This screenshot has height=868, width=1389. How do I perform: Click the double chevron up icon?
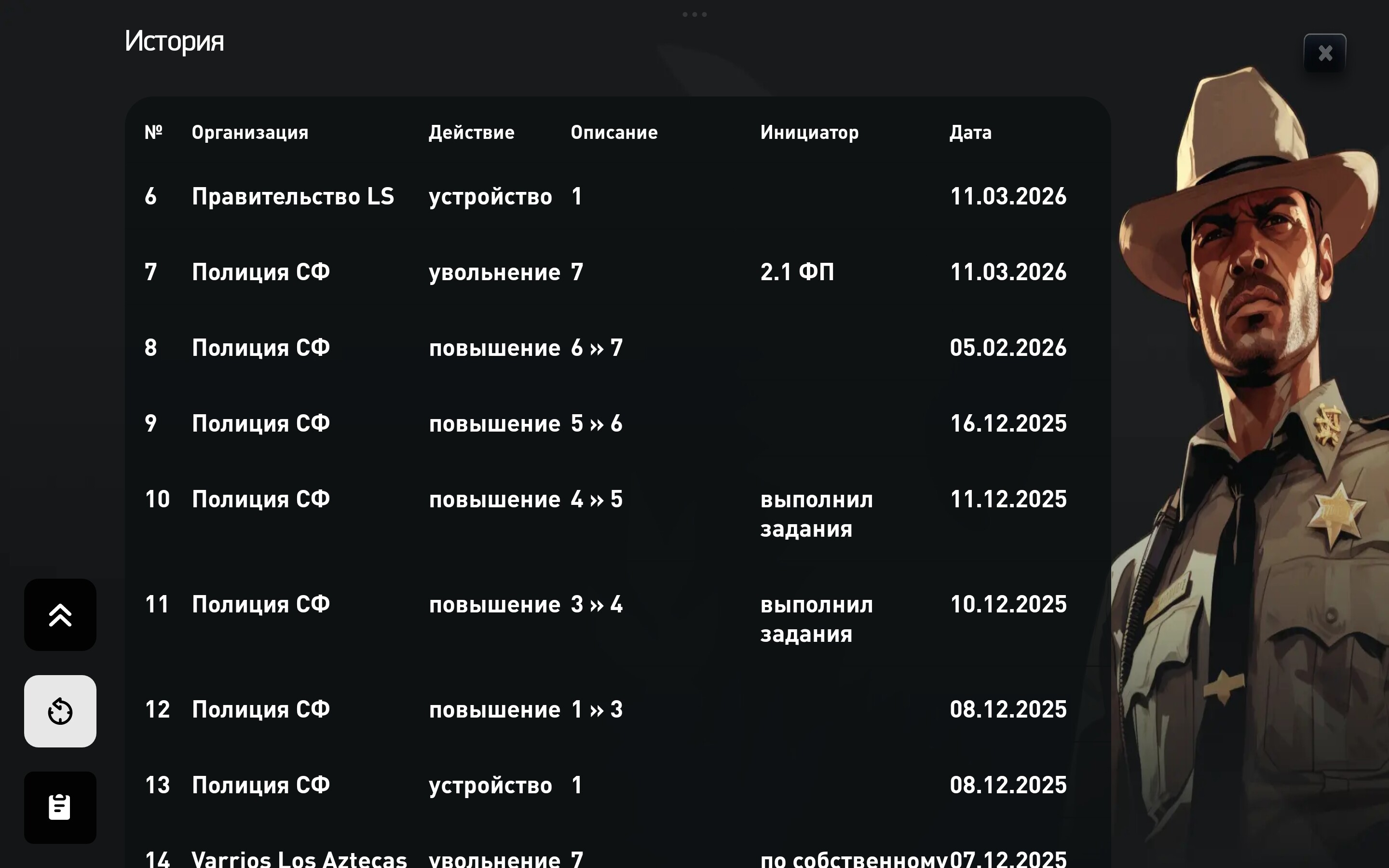point(60,615)
